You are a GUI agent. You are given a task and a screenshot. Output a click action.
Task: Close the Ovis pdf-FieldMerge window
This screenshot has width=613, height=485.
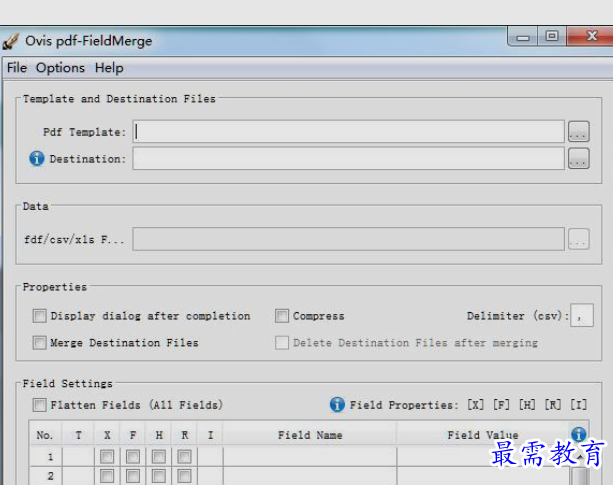point(591,37)
